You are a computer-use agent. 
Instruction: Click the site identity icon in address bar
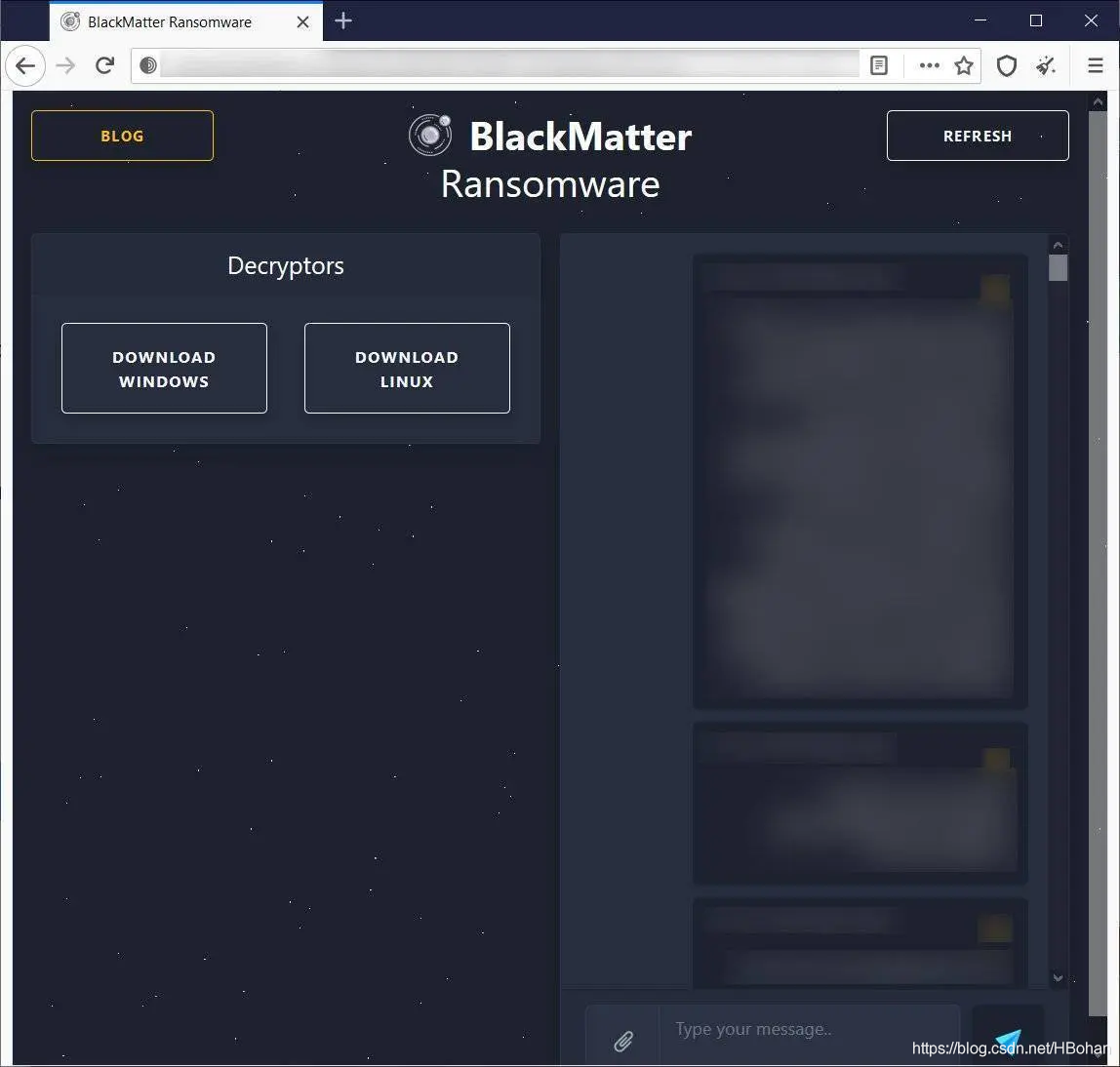[x=148, y=65]
